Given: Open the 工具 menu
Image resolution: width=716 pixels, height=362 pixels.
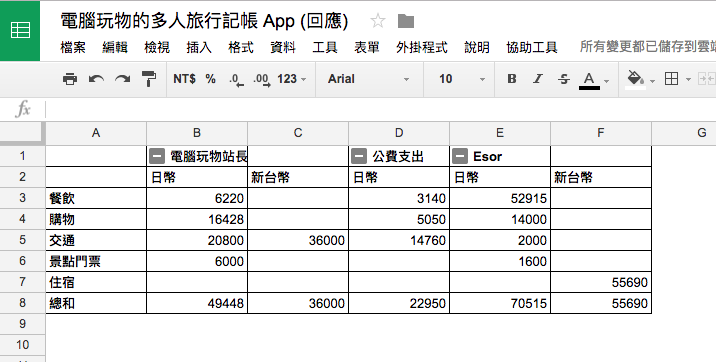Looking at the screenshot, I should click(x=325, y=47).
